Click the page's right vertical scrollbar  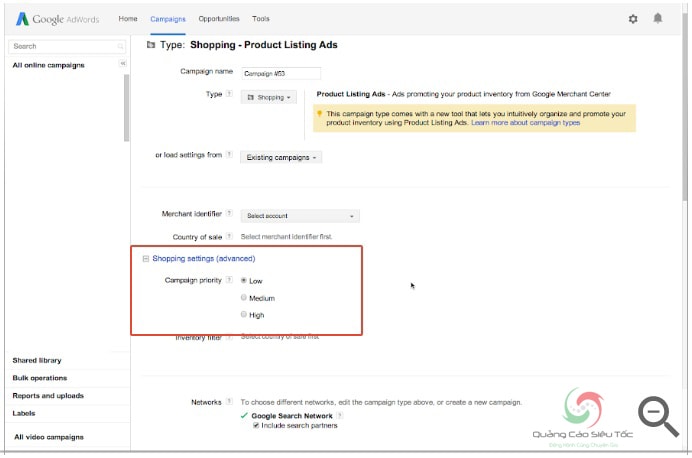685,106
